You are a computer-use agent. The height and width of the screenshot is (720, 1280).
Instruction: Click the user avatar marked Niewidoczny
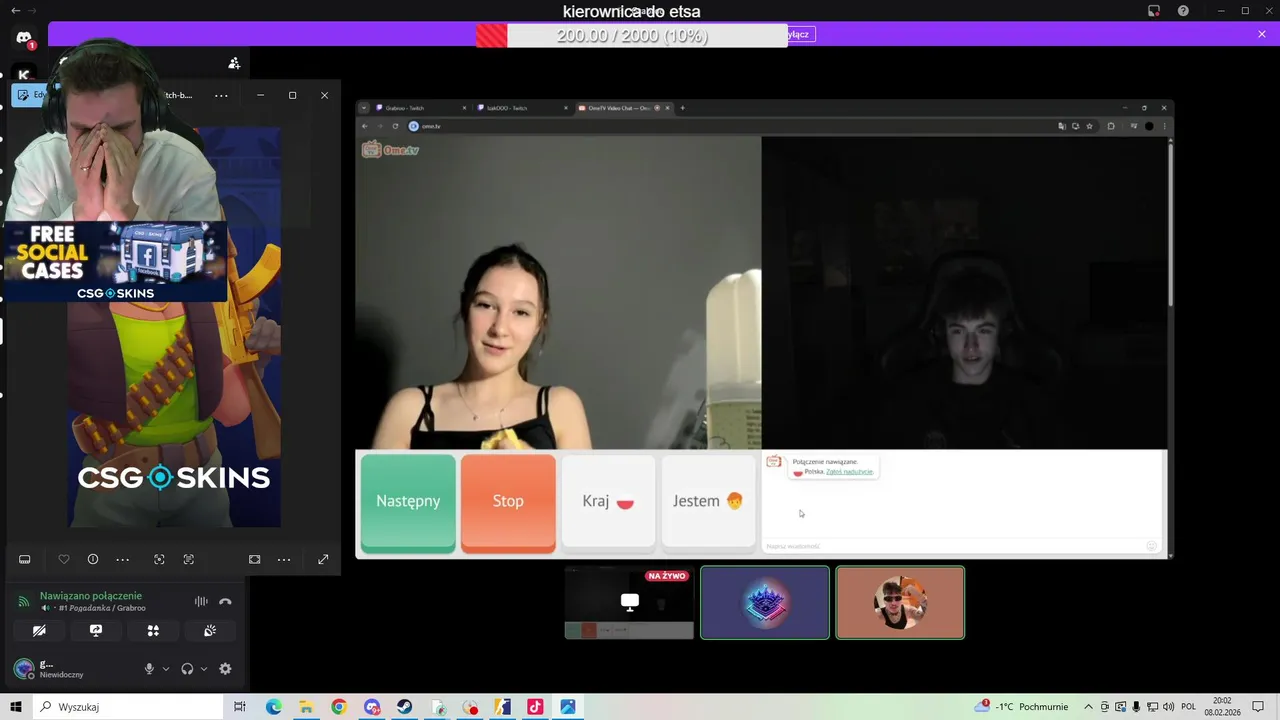pyautogui.click(x=23, y=669)
